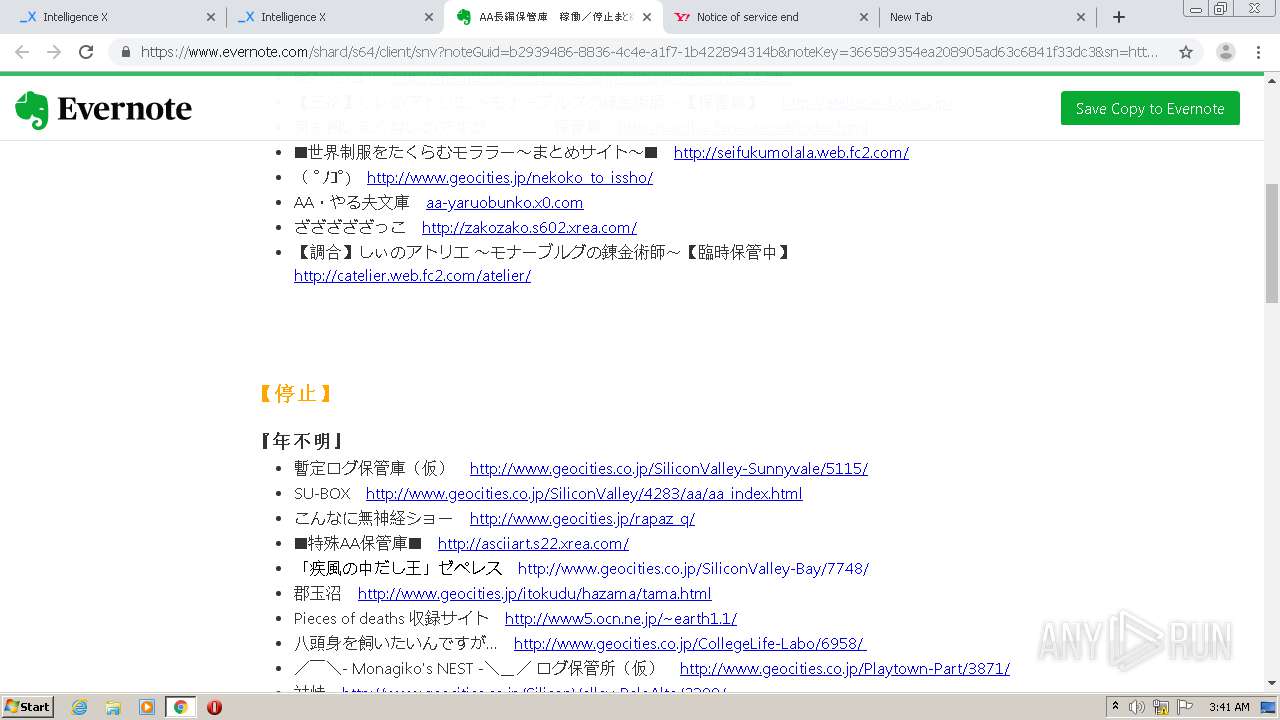Click page vertical scrollbar thumb
The height and width of the screenshot is (720, 1280).
pyautogui.click(x=1272, y=243)
